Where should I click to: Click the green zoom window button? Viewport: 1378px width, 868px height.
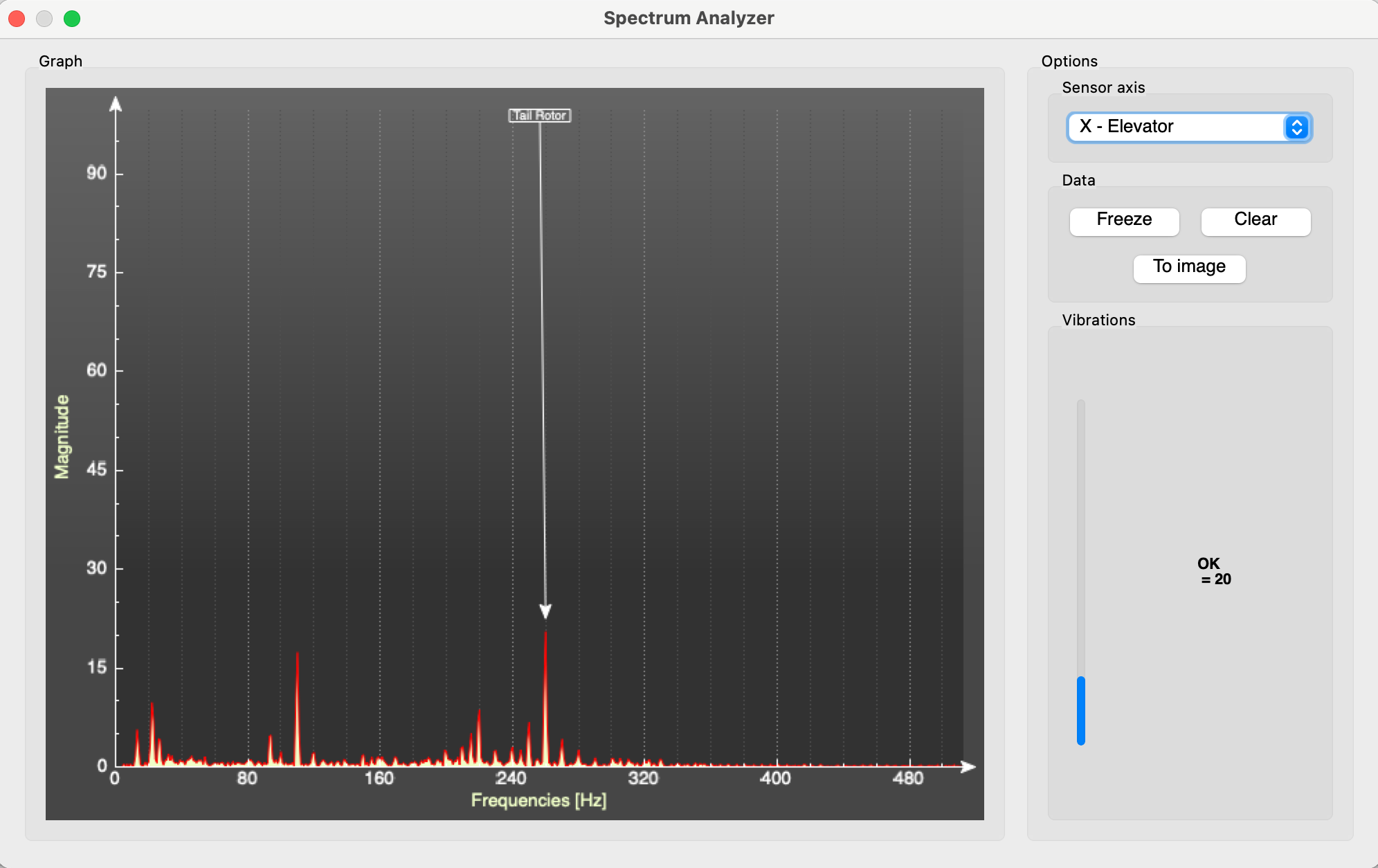tap(72, 19)
